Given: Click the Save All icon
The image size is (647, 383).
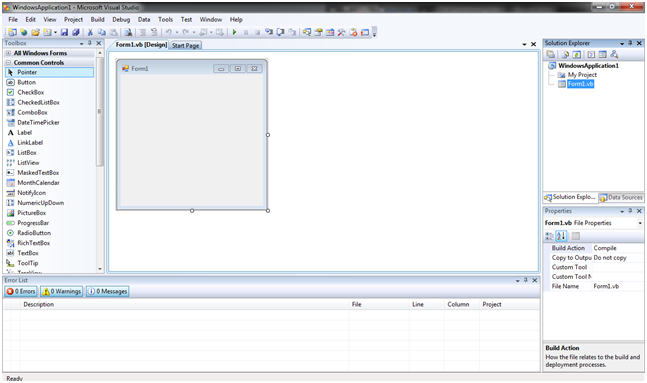Looking at the screenshot, I should click(76, 32).
